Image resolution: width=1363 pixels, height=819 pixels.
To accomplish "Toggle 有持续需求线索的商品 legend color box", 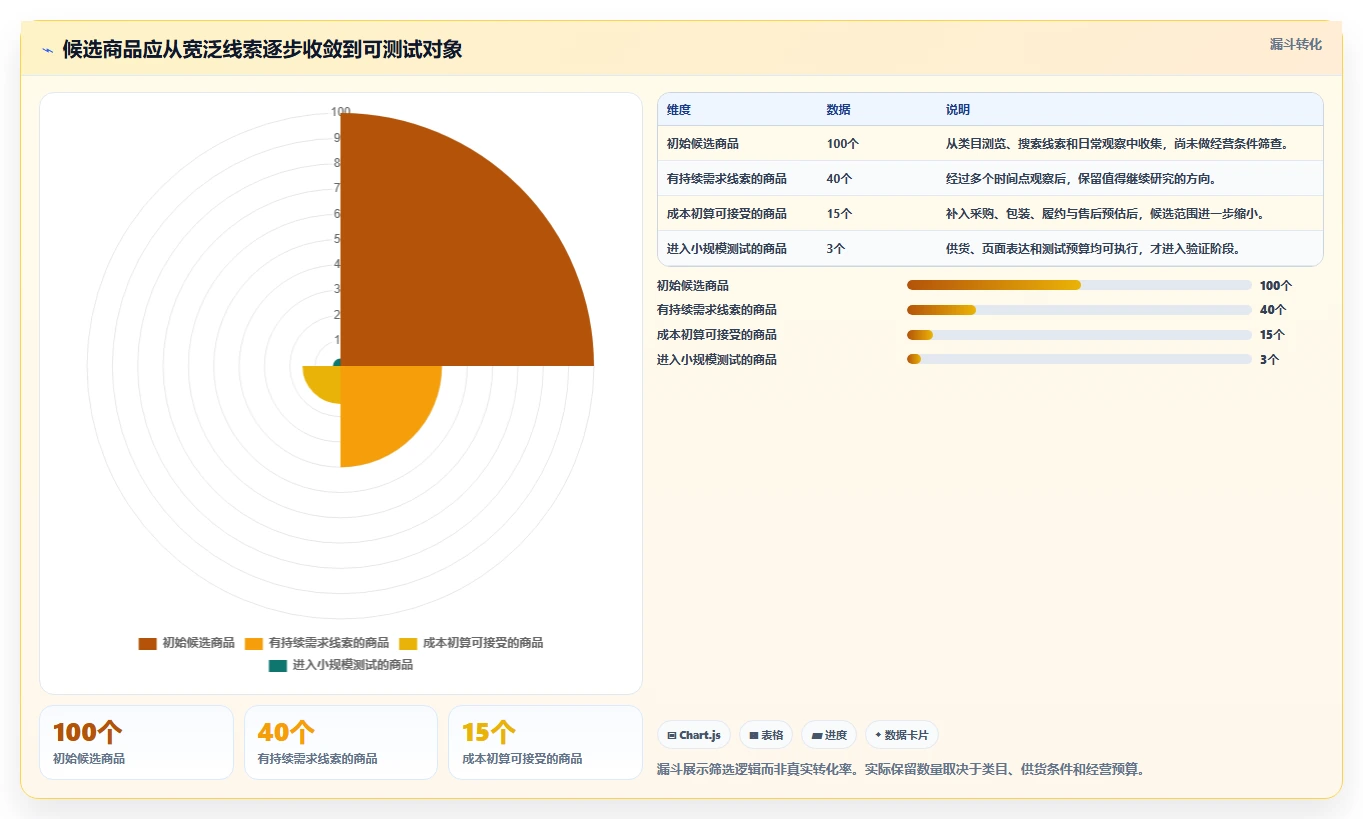I will tap(254, 643).
